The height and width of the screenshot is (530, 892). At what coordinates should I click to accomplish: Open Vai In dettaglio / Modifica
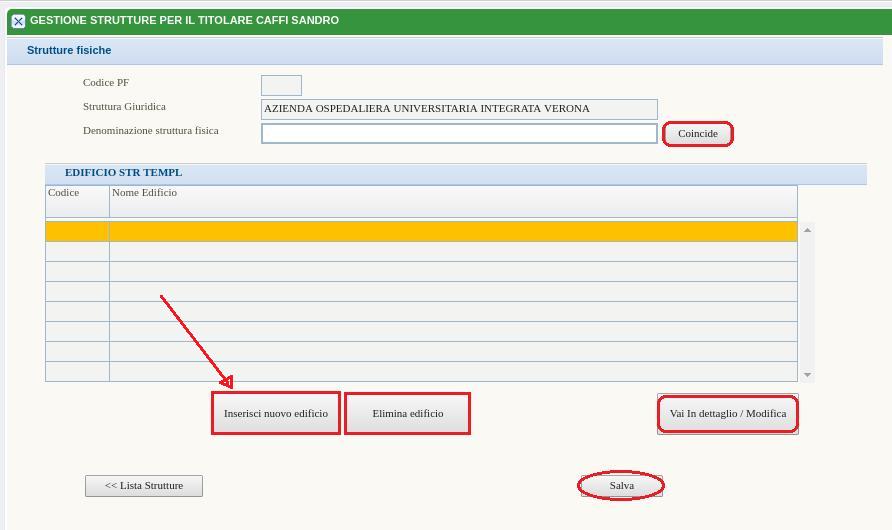tap(727, 413)
